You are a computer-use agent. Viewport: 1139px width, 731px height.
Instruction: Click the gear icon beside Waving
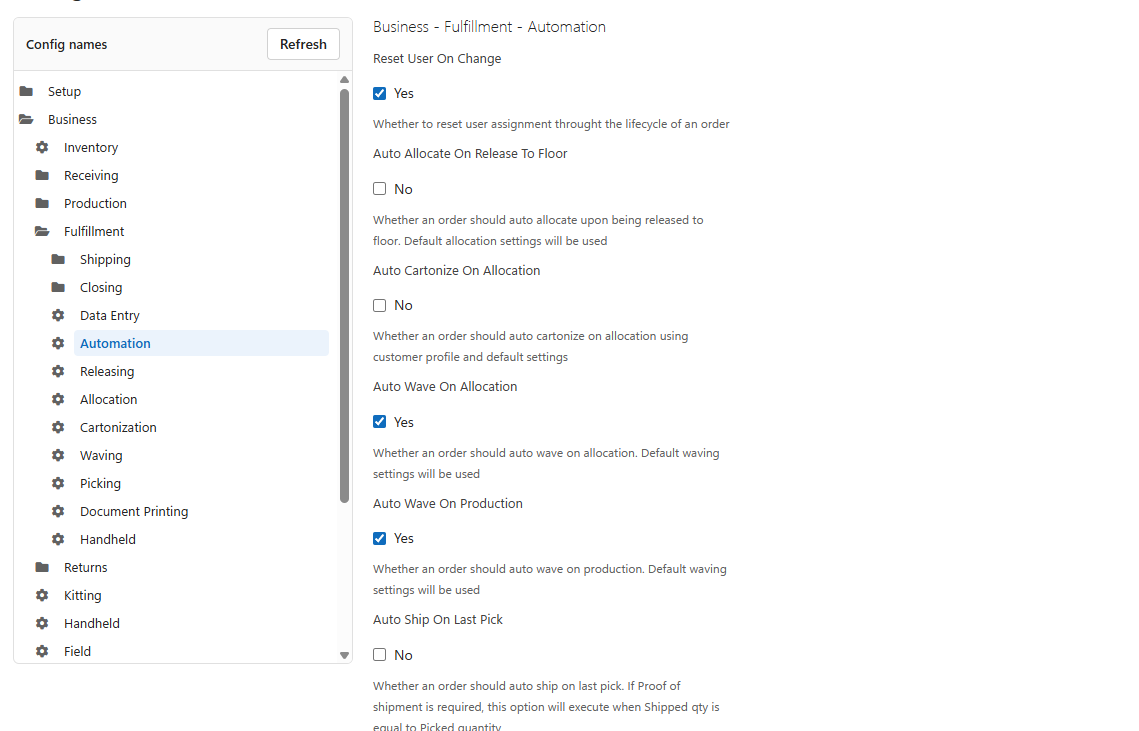(58, 456)
